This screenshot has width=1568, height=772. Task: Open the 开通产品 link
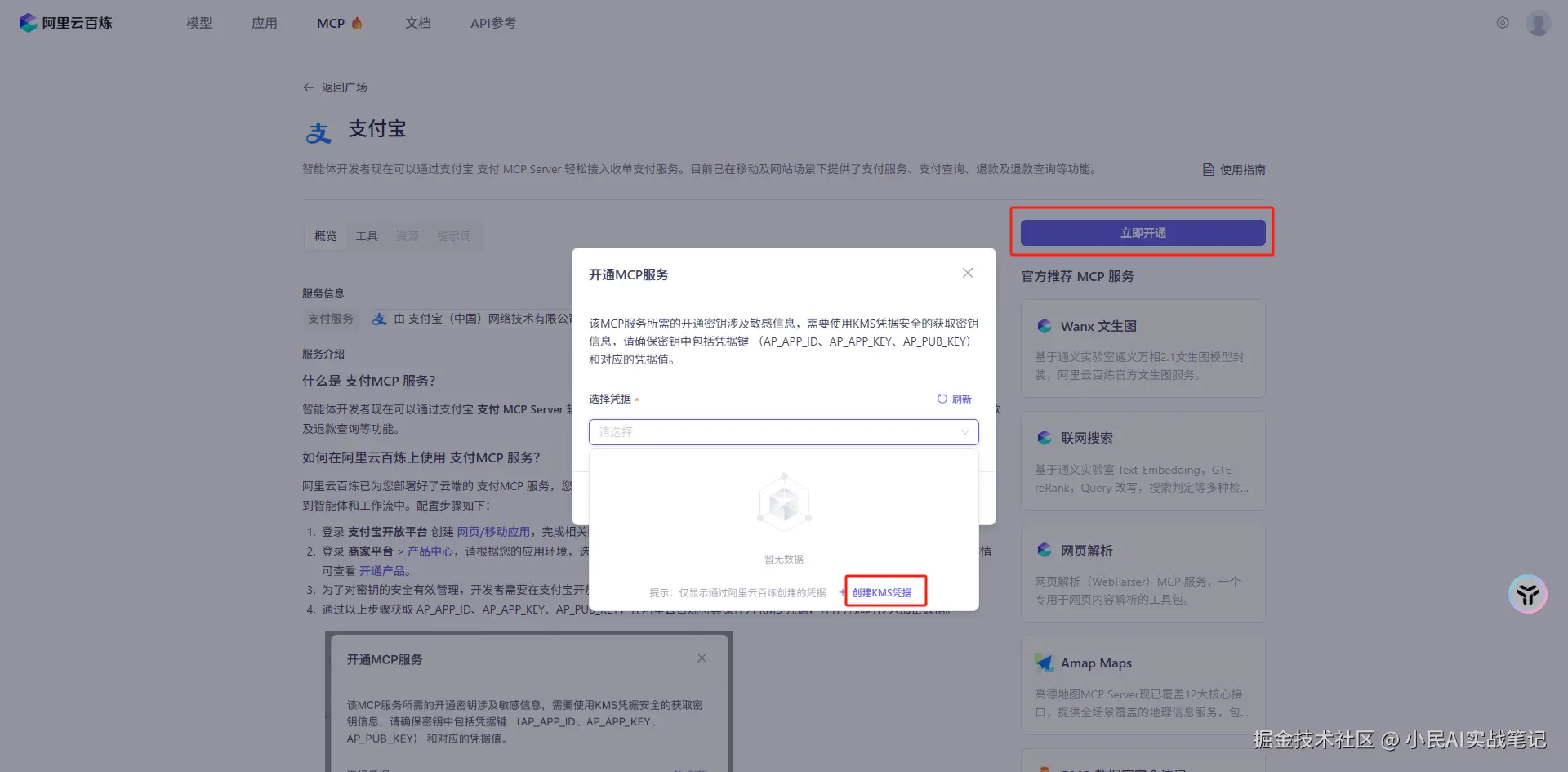click(382, 571)
